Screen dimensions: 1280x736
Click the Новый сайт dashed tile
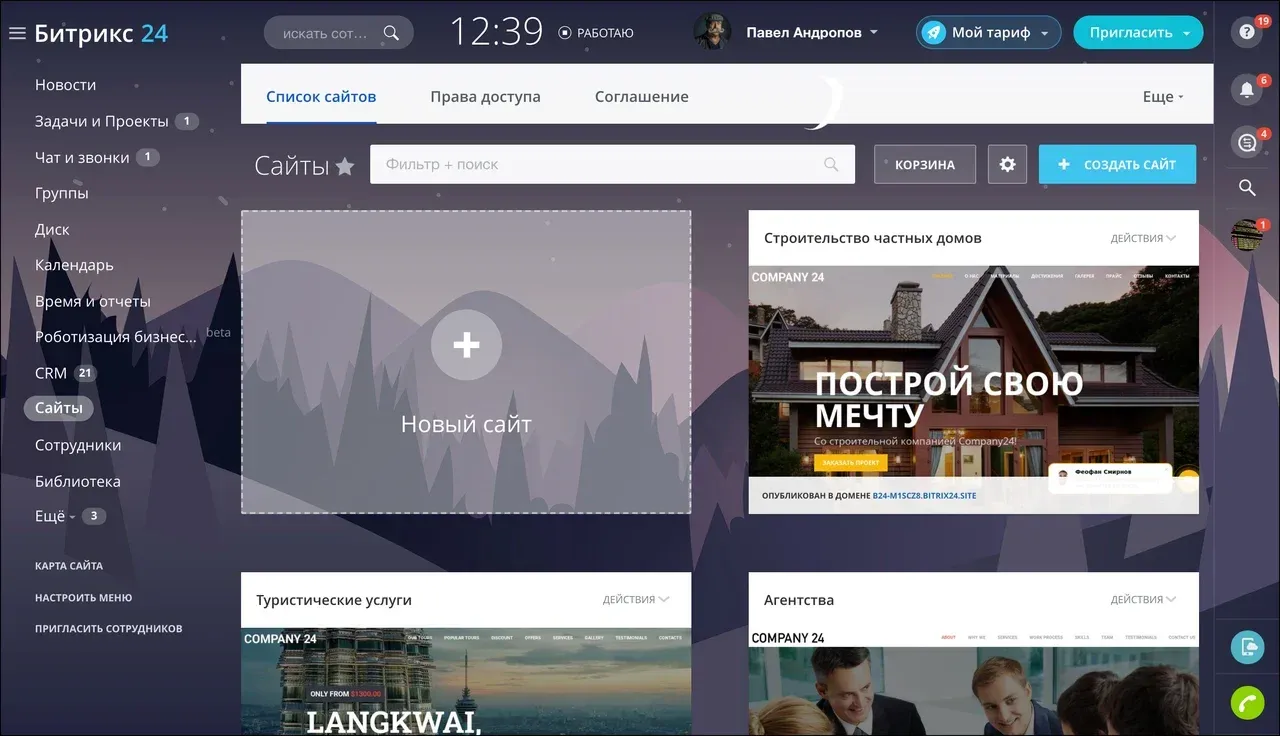(466, 362)
